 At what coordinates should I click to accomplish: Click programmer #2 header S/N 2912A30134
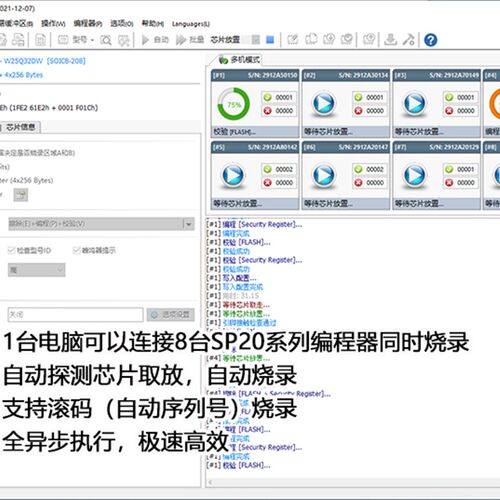click(x=346, y=75)
